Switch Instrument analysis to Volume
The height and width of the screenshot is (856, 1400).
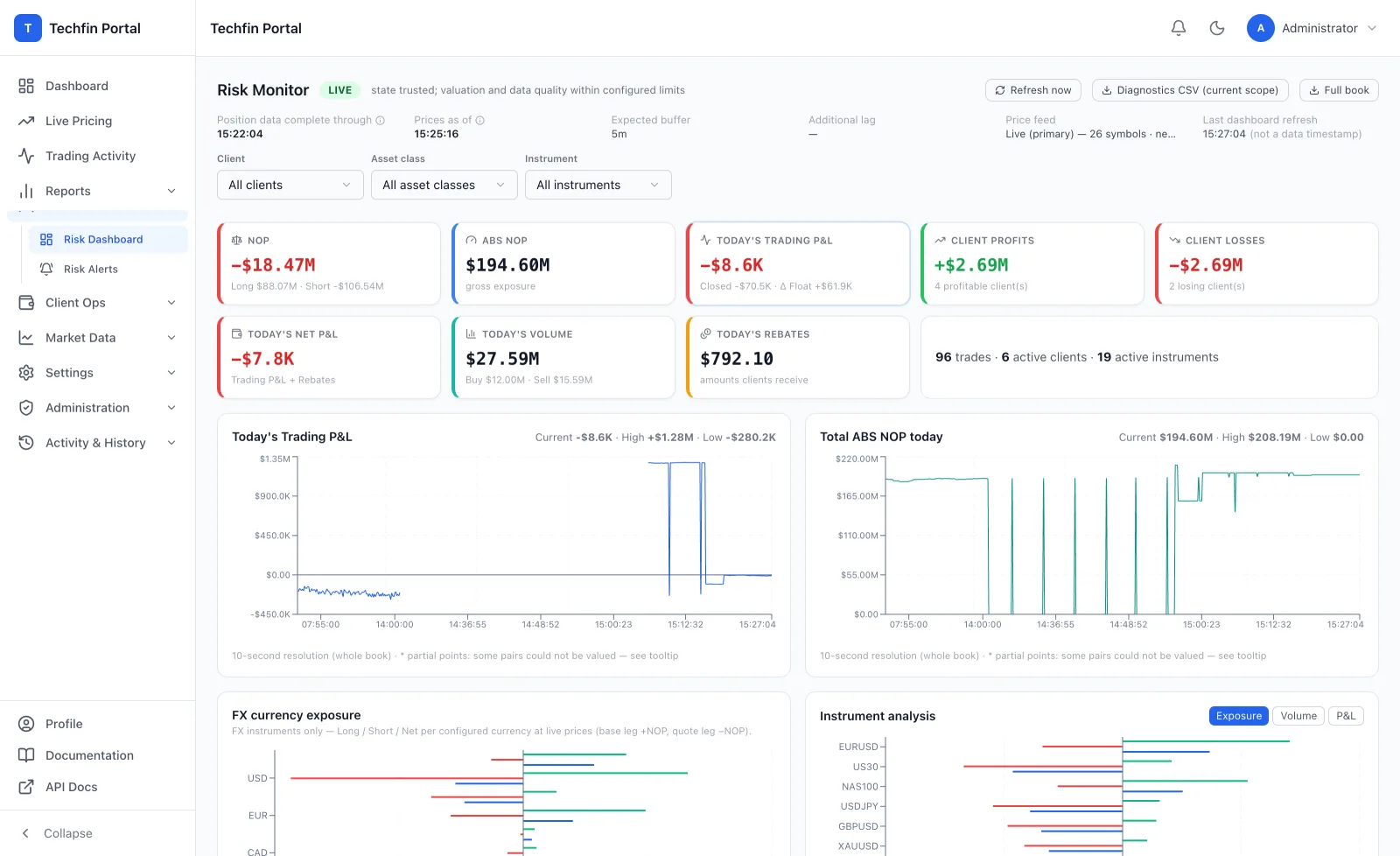[1298, 716]
